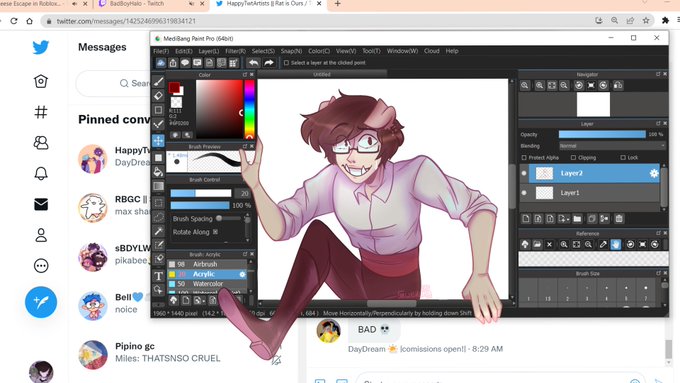This screenshot has height=383, width=680.
Task: Open Acrylic brush settings gear
Action: tap(242, 274)
